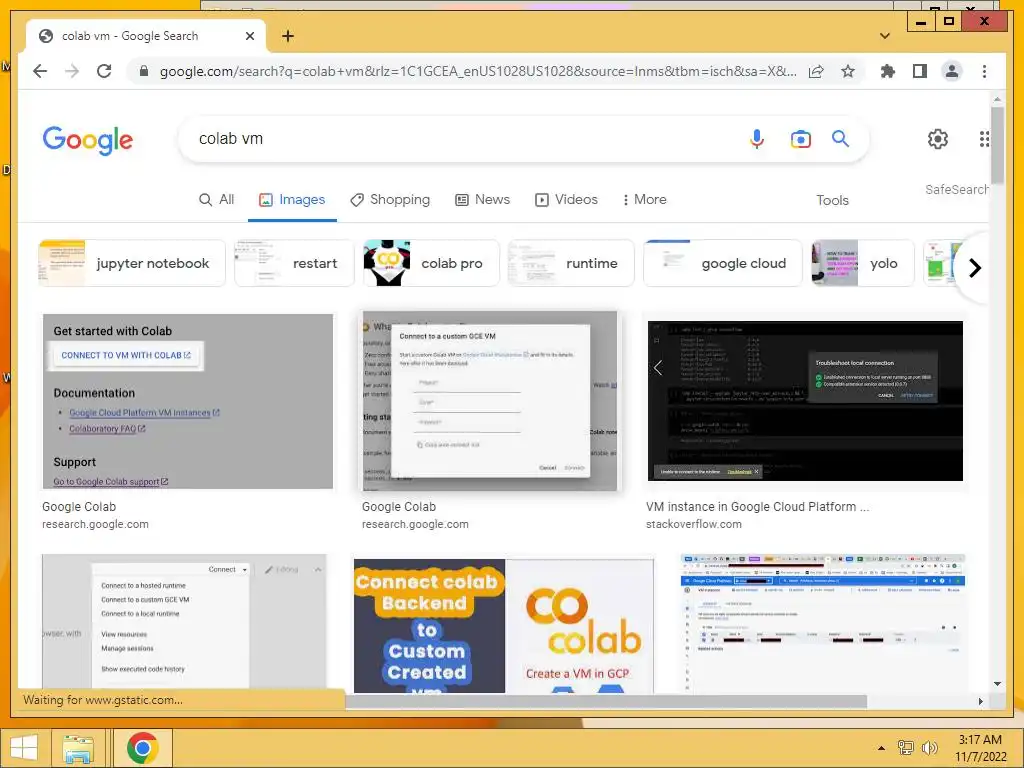The image size is (1024, 768).
Task: Reload the Google Search page
Action: (104, 71)
